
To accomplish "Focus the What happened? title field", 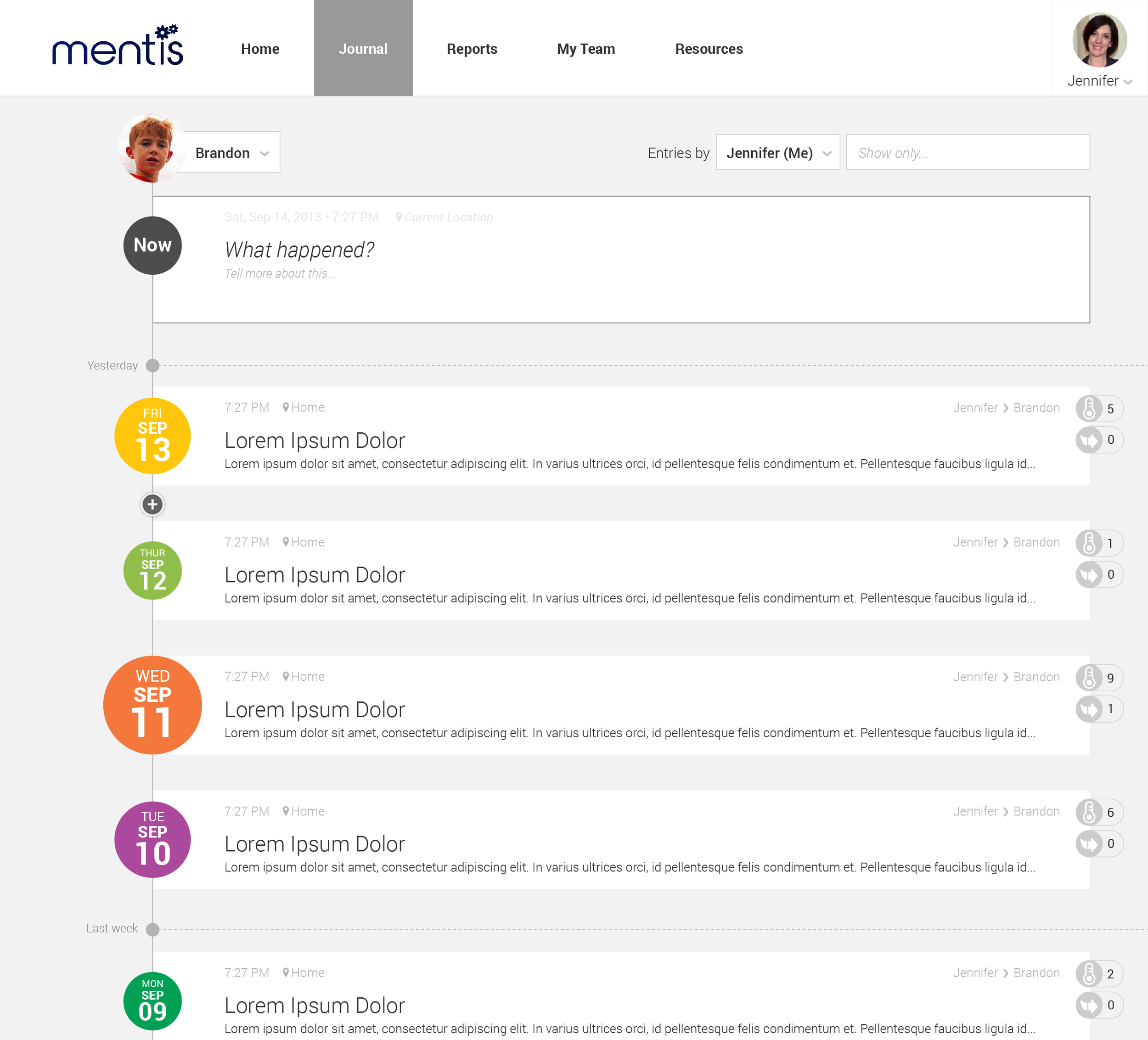I will click(299, 249).
